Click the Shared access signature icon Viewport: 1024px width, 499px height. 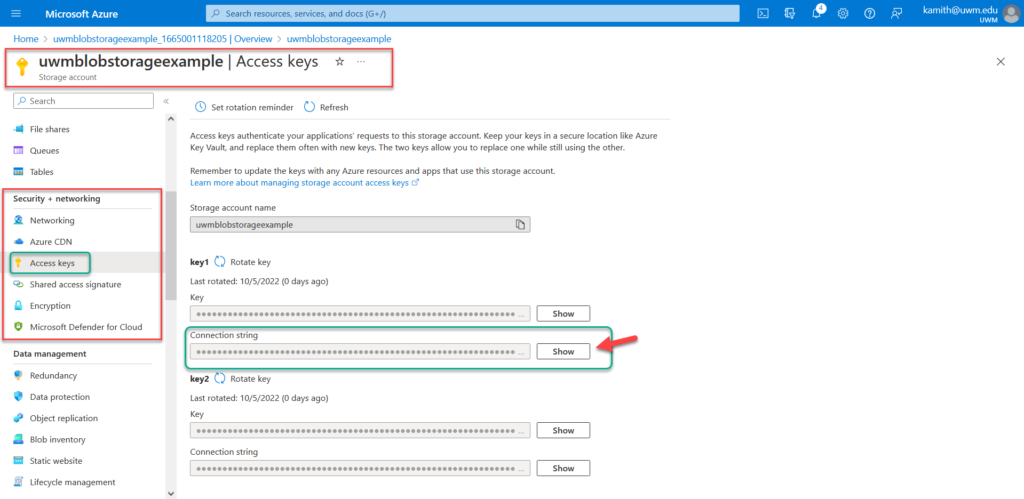19,284
